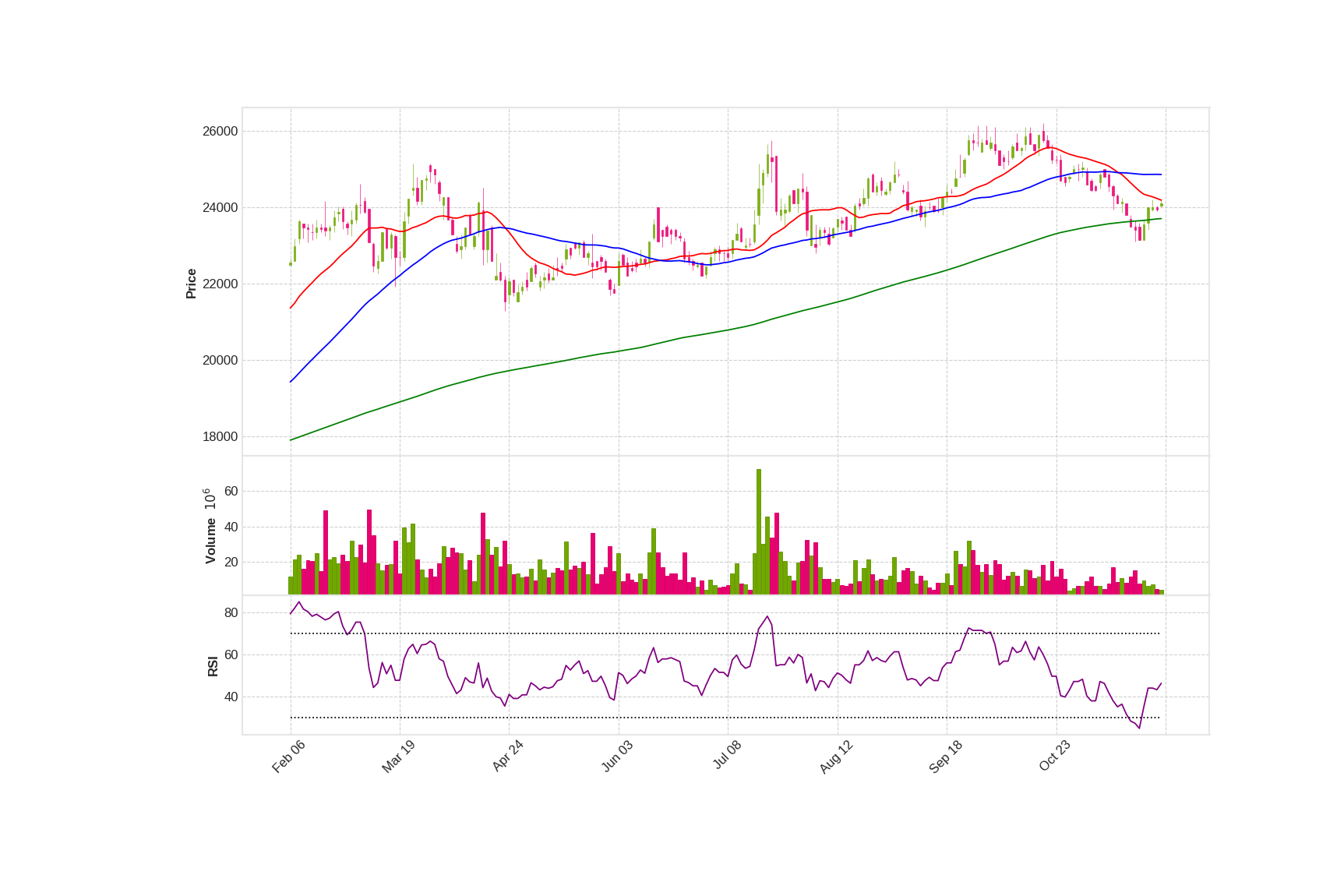The height and width of the screenshot is (896, 1344).
Task: Click the RSI axis value 40
Action: (231, 697)
